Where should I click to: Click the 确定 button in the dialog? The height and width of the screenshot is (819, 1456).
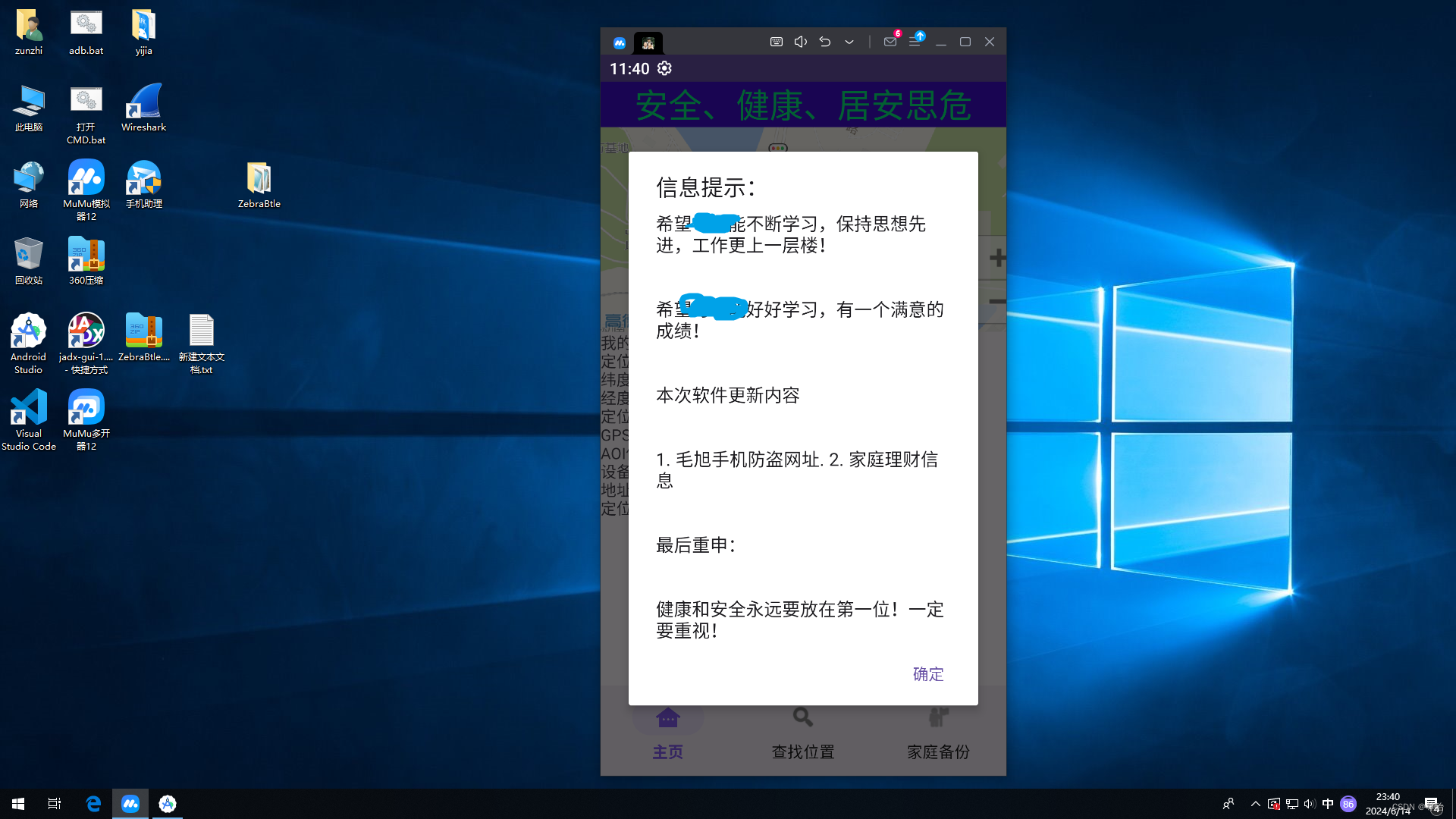point(927,674)
